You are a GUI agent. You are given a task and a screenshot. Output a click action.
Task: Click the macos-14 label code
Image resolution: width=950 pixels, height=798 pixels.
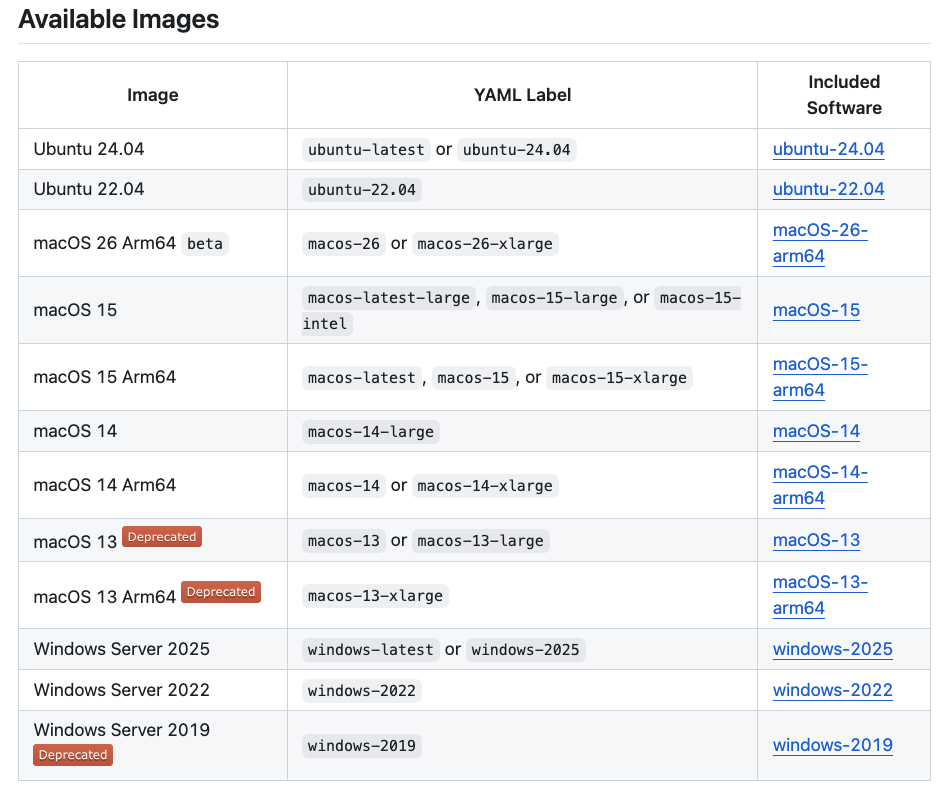coord(344,486)
